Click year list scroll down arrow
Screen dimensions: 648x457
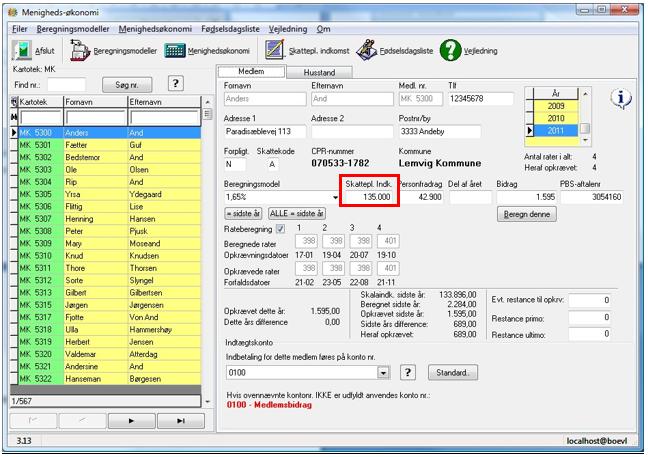coord(585,140)
